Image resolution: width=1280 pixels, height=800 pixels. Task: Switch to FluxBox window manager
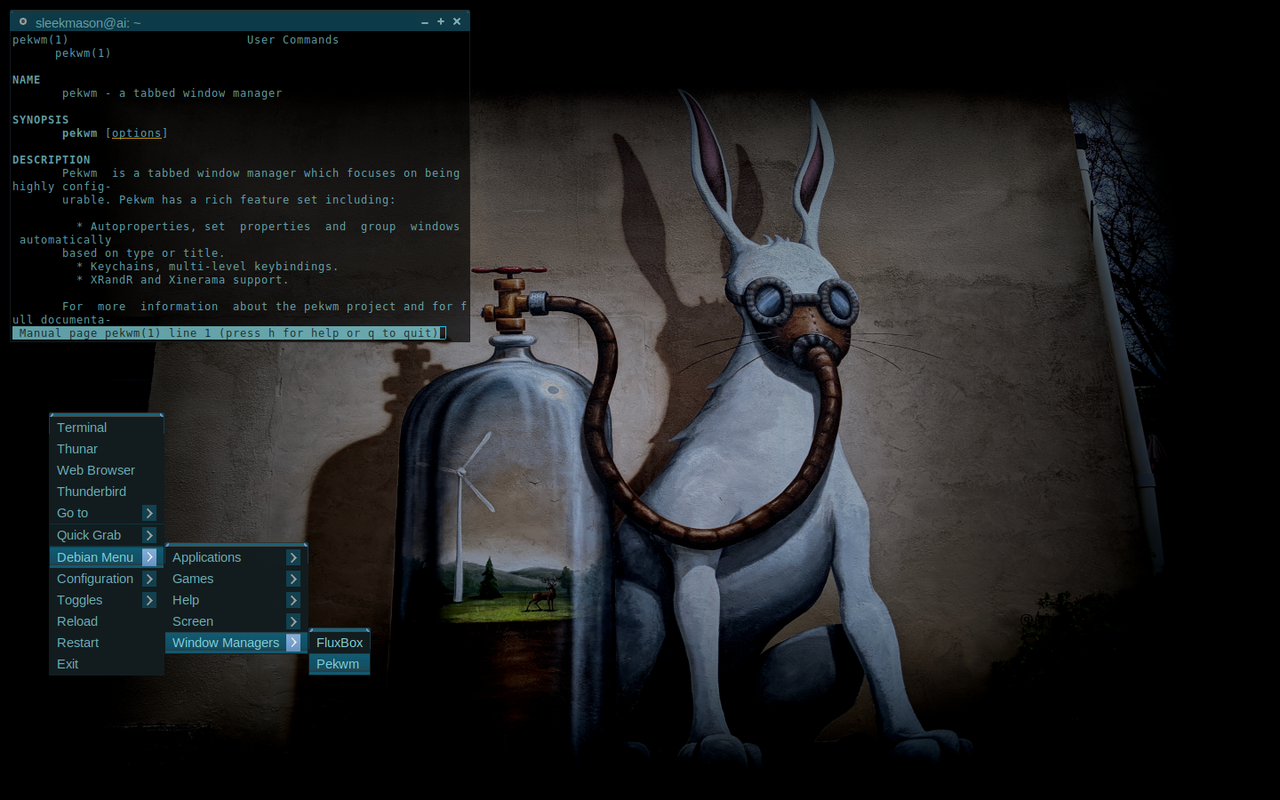pos(339,643)
